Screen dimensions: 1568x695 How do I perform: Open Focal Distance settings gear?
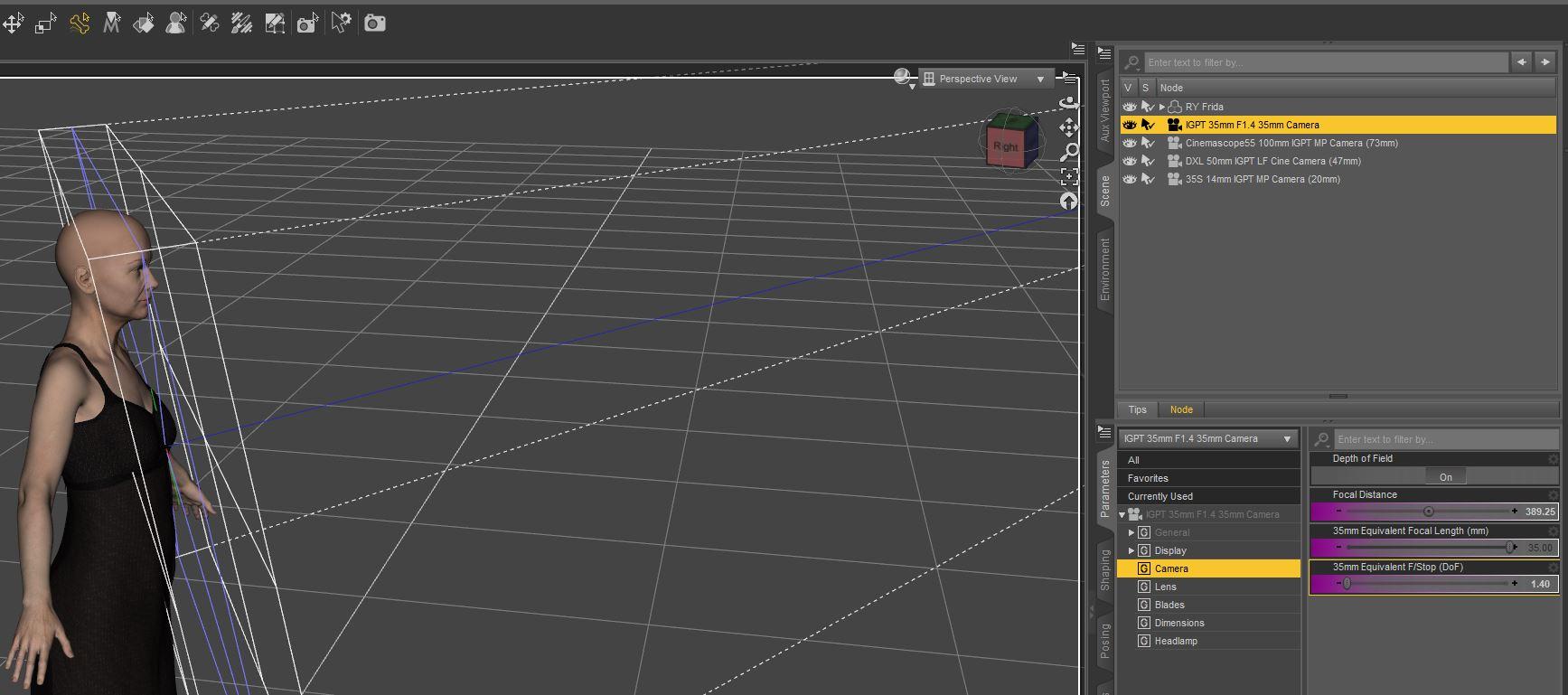click(1553, 495)
